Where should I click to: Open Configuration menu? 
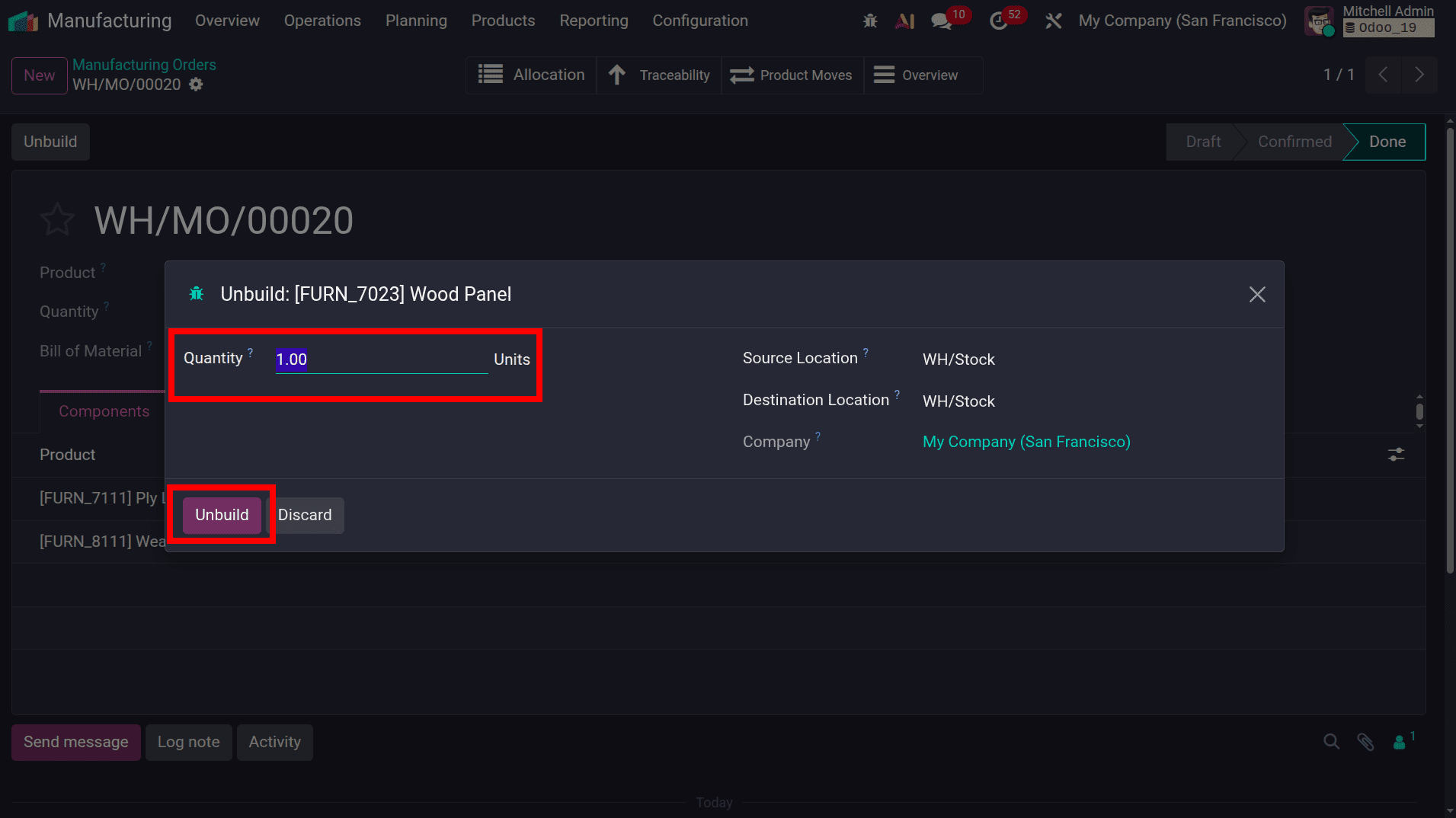click(x=700, y=21)
